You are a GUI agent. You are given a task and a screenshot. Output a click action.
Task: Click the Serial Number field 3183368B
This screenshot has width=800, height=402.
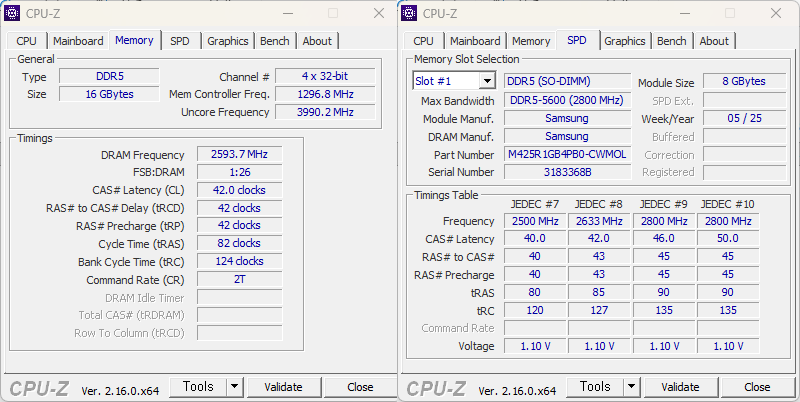pyautogui.click(x=567, y=173)
